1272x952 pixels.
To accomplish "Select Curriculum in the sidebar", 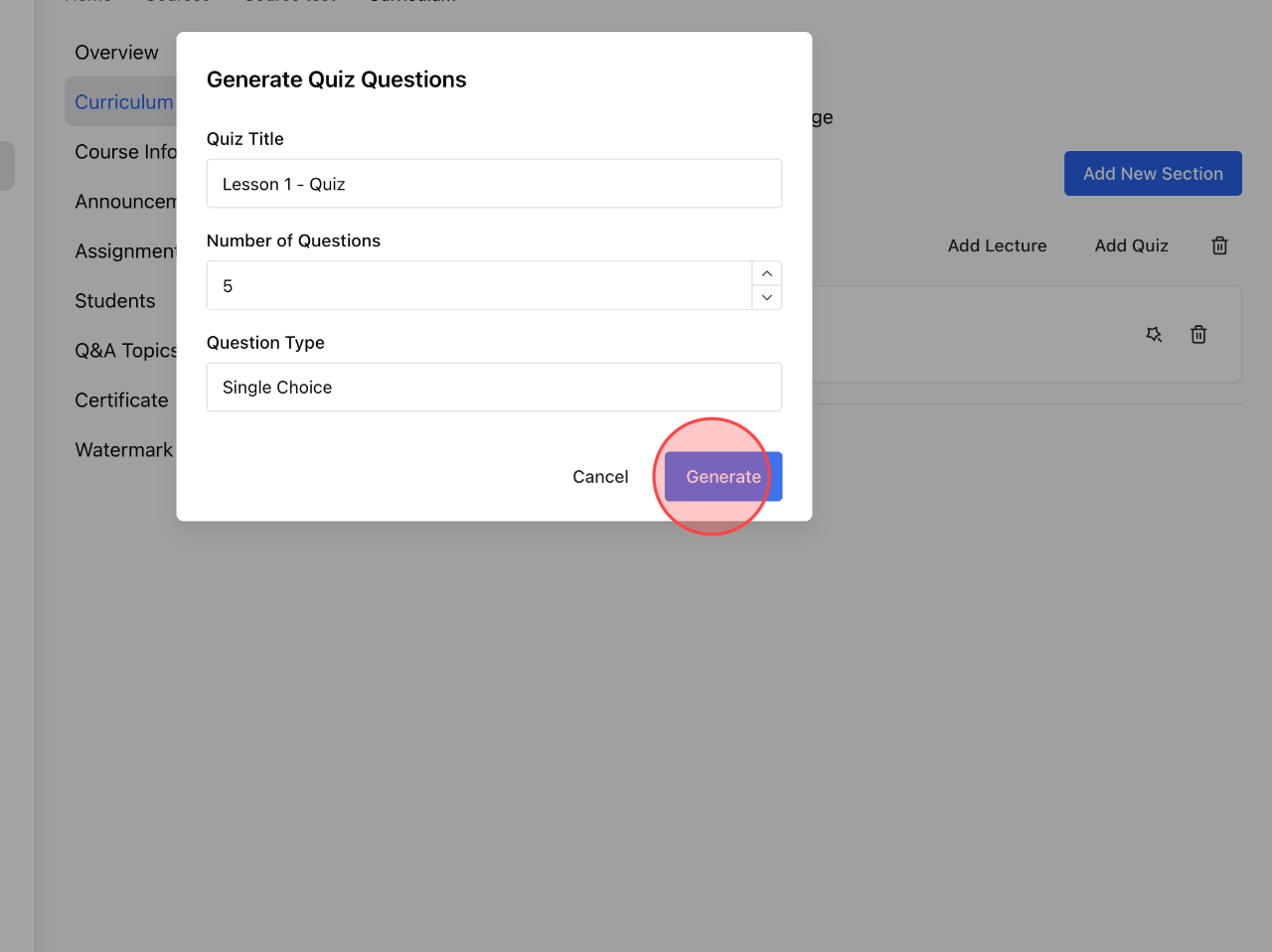I will (123, 102).
